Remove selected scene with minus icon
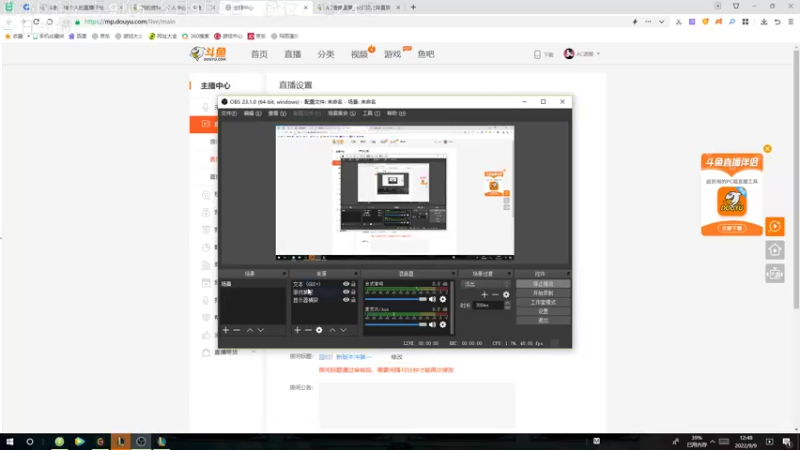800x450 pixels. click(237, 330)
